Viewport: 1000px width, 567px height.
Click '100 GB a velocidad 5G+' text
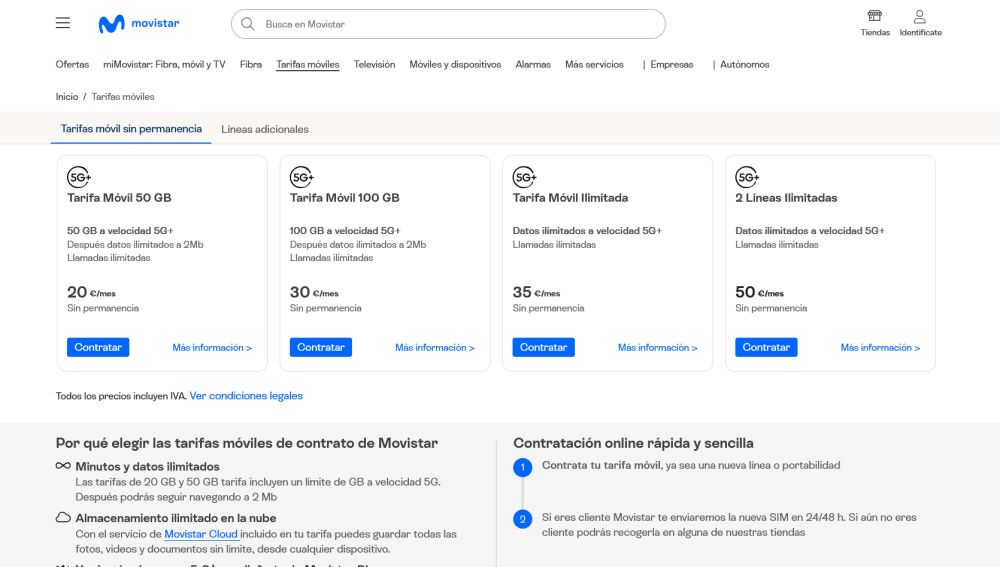coord(345,230)
